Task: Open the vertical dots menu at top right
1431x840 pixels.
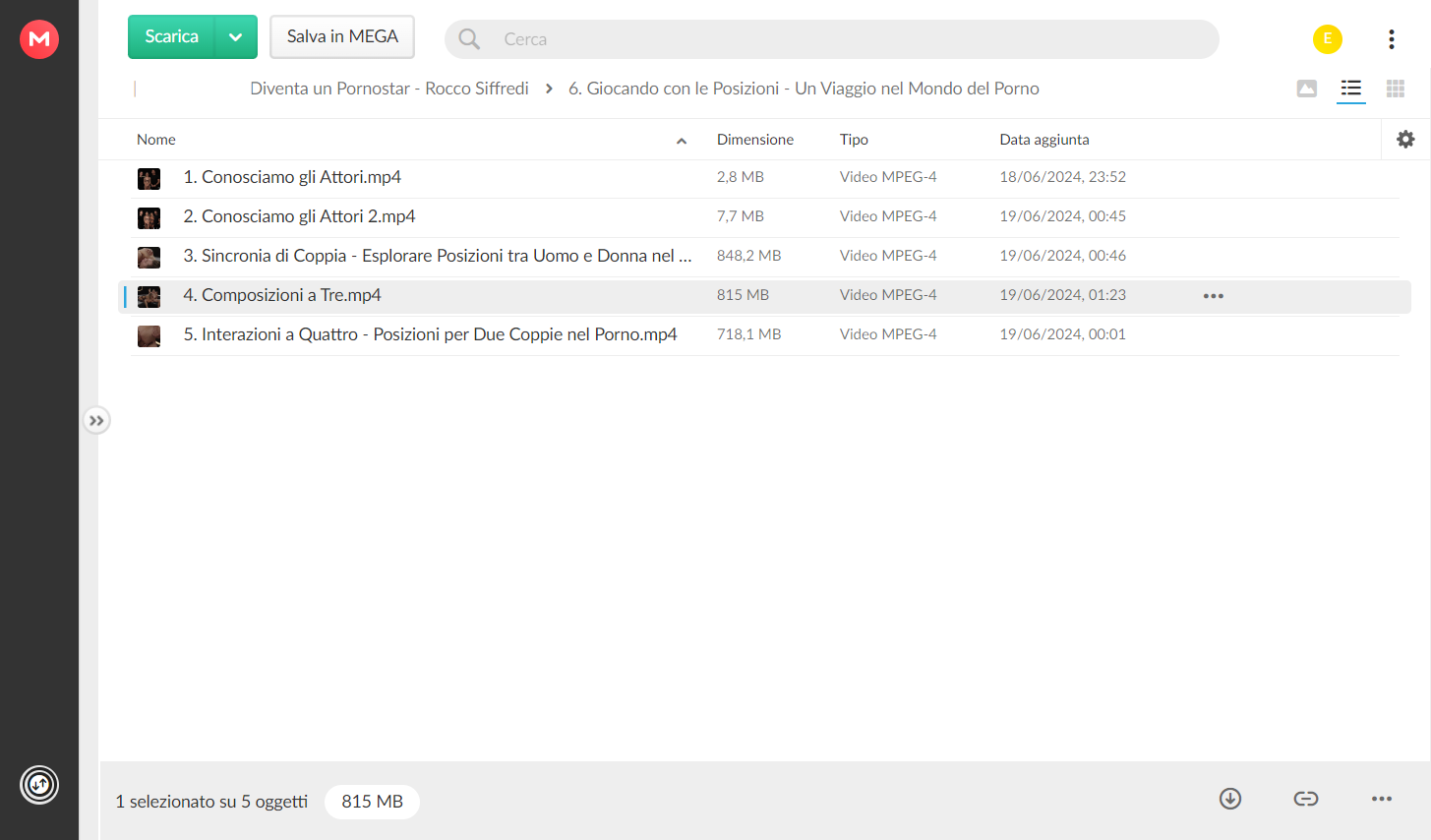Action: (1392, 38)
